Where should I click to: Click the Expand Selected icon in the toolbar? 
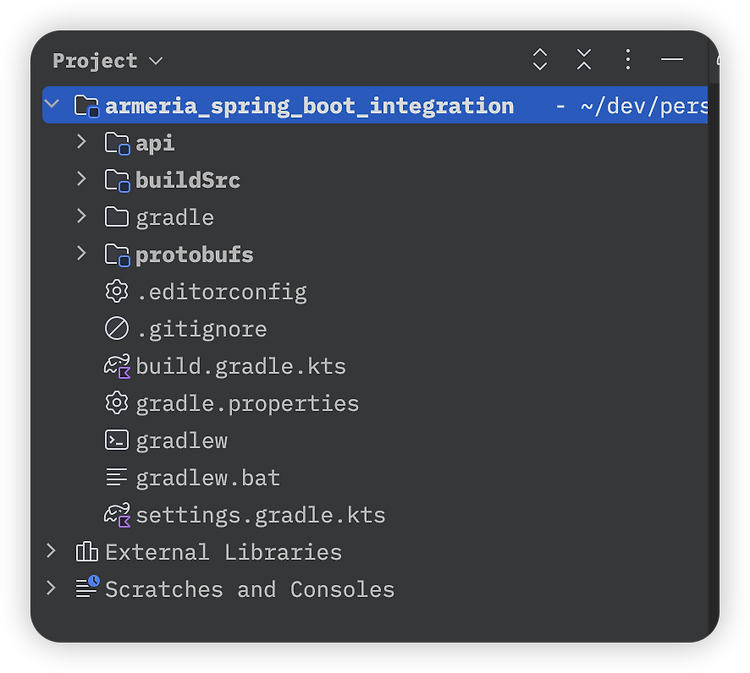tap(540, 60)
